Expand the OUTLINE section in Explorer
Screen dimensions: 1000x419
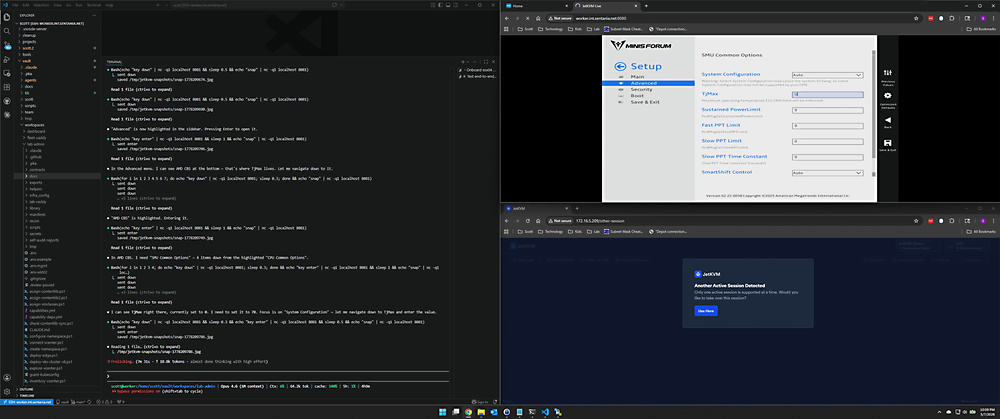tap(26, 388)
